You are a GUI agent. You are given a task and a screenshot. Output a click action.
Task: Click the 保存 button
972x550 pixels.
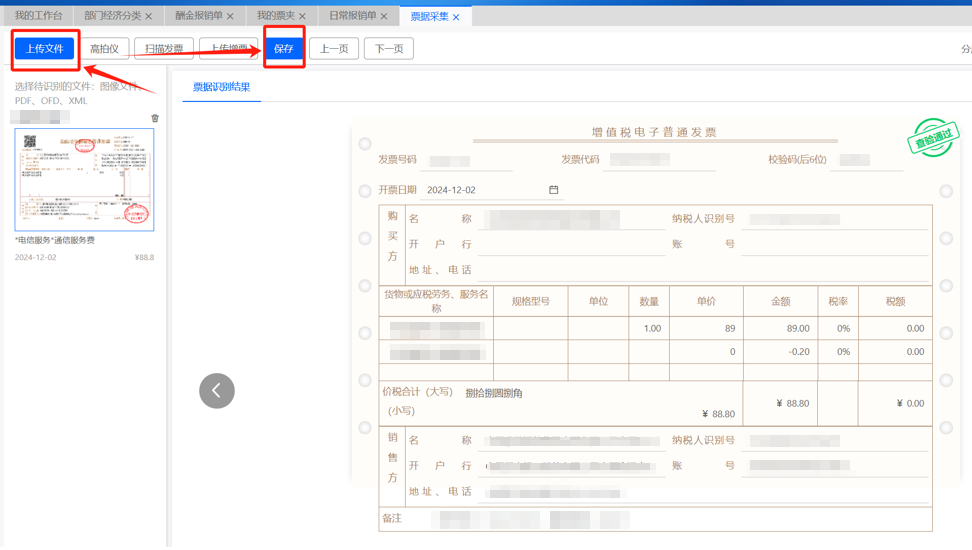point(284,49)
